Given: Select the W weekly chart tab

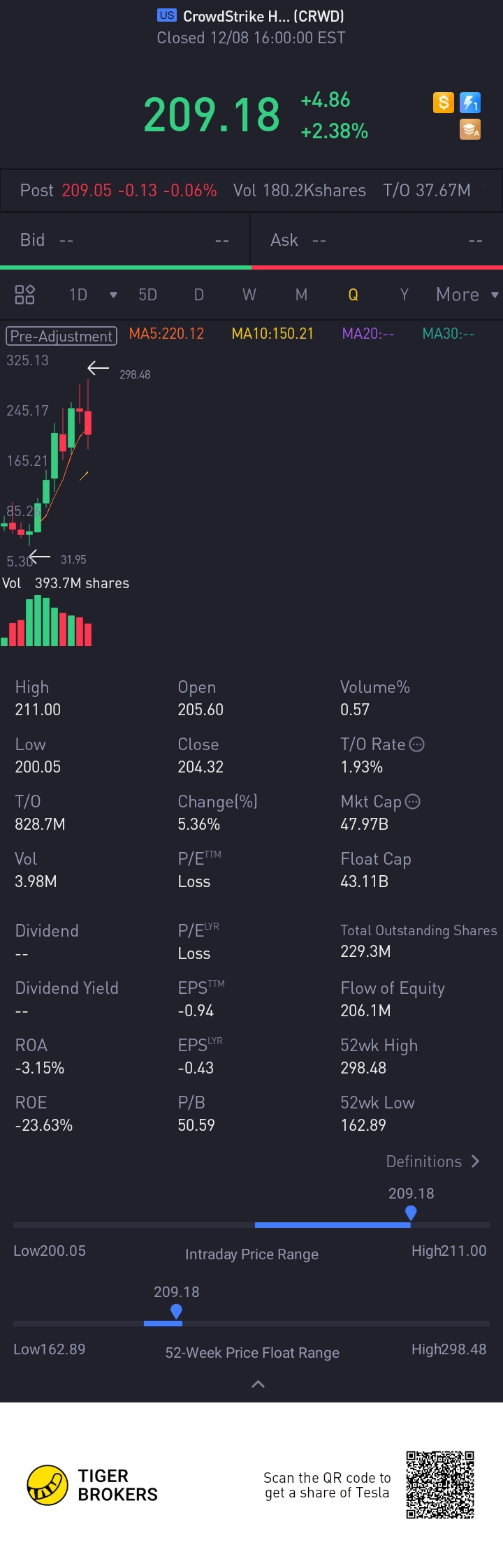Looking at the screenshot, I should point(249,295).
